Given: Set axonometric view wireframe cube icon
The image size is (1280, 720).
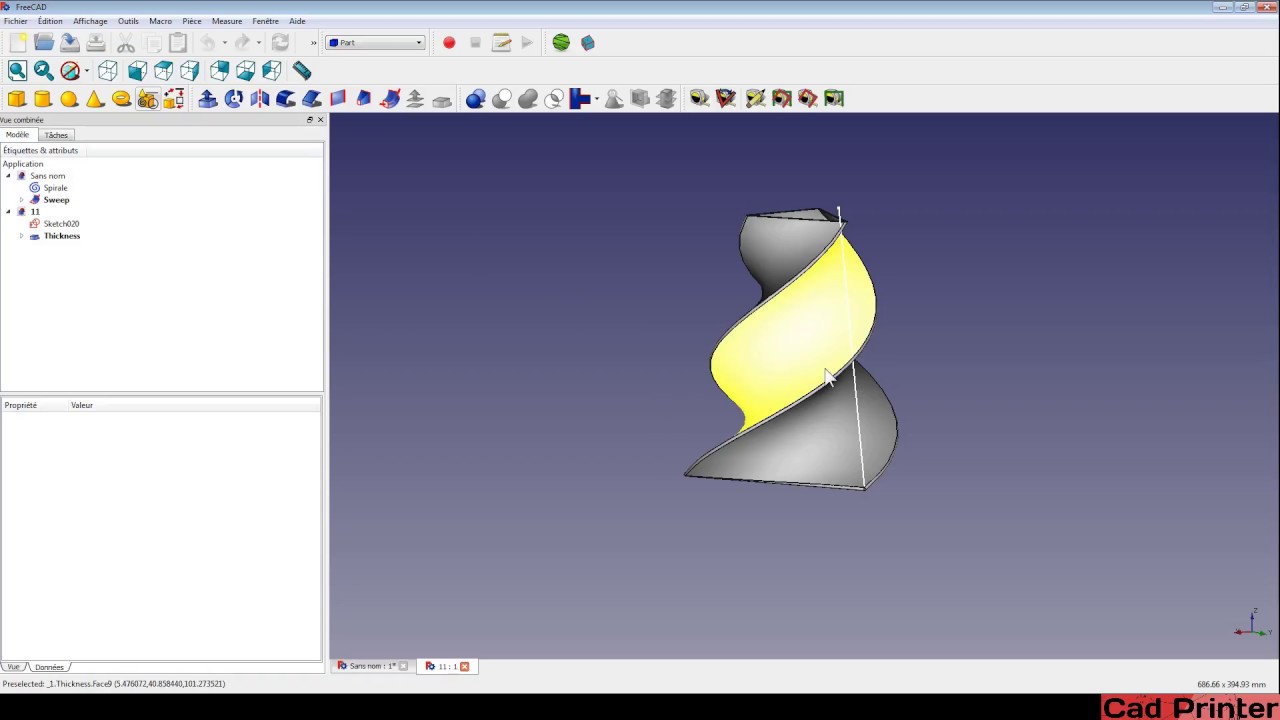Looking at the screenshot, I should pos(108,70).
